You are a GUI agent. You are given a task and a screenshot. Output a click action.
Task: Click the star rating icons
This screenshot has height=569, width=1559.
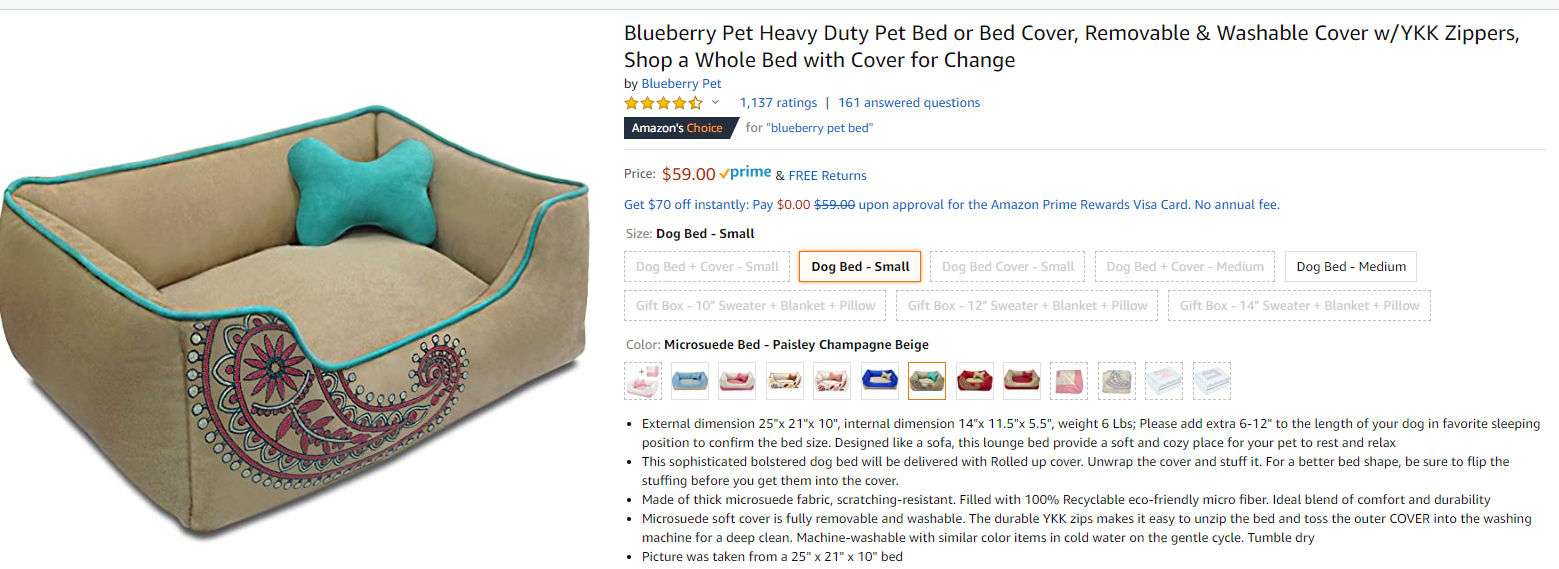click(663, 103)
